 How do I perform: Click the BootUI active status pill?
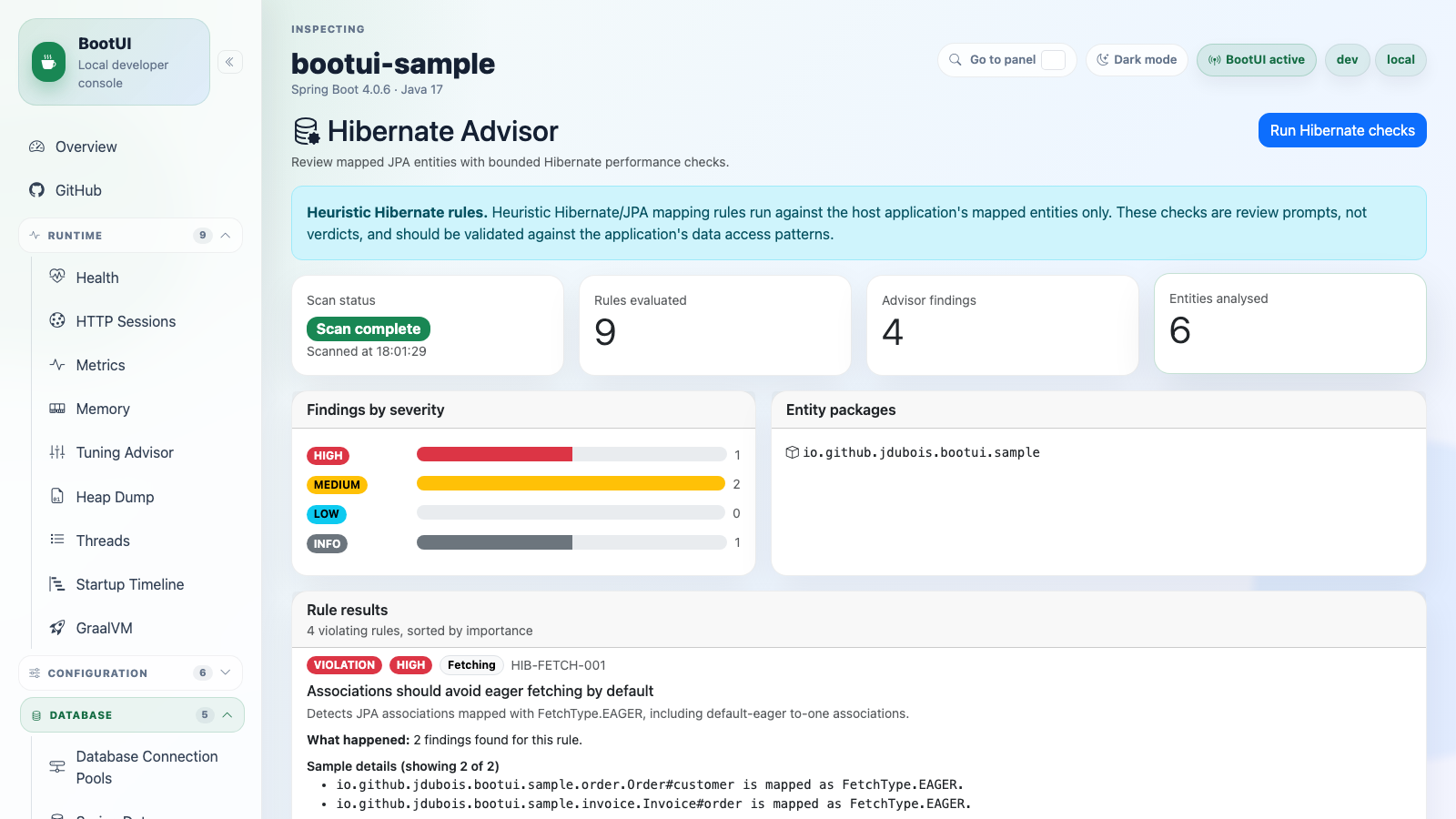tap(1256, 60)
